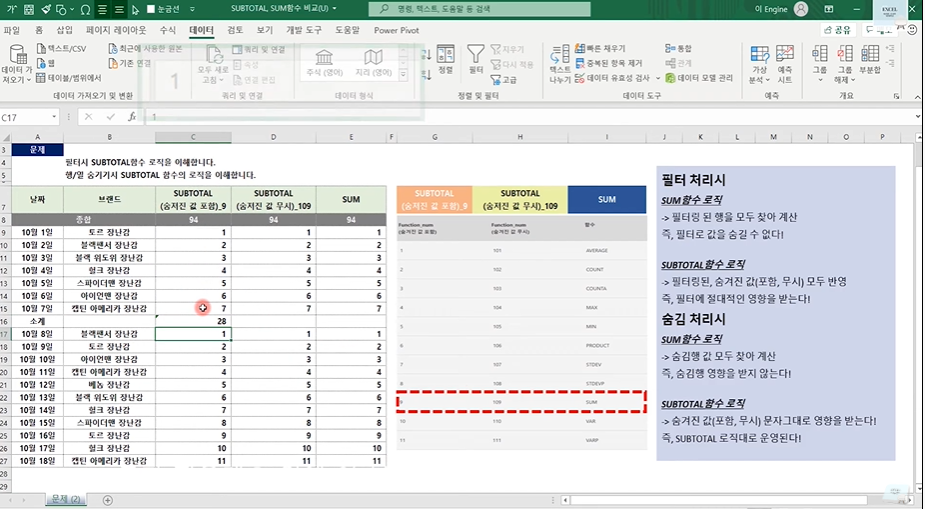
Task: Open 데이터 유효성 검사 validation
Action: [612, 78]
